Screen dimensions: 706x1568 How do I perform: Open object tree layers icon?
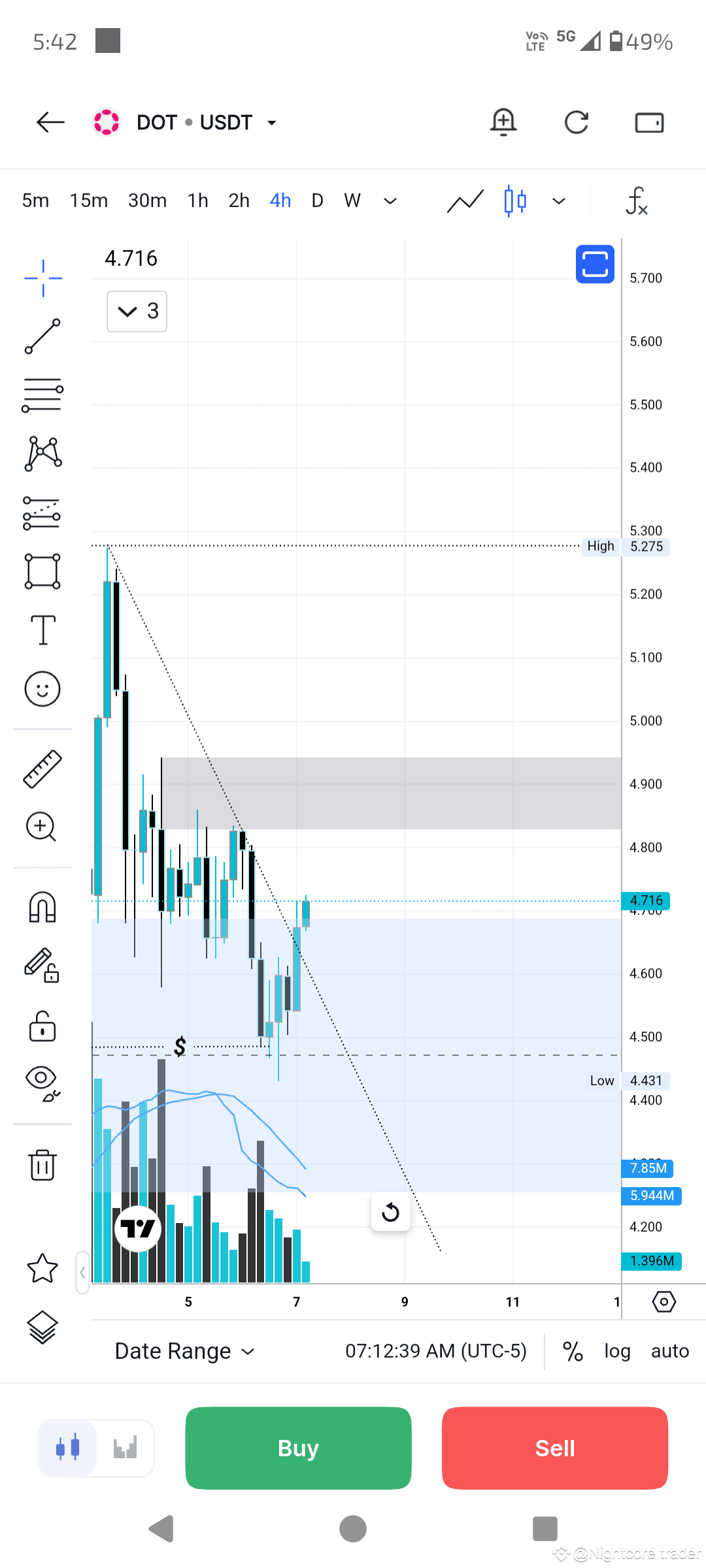[42, 1328]
